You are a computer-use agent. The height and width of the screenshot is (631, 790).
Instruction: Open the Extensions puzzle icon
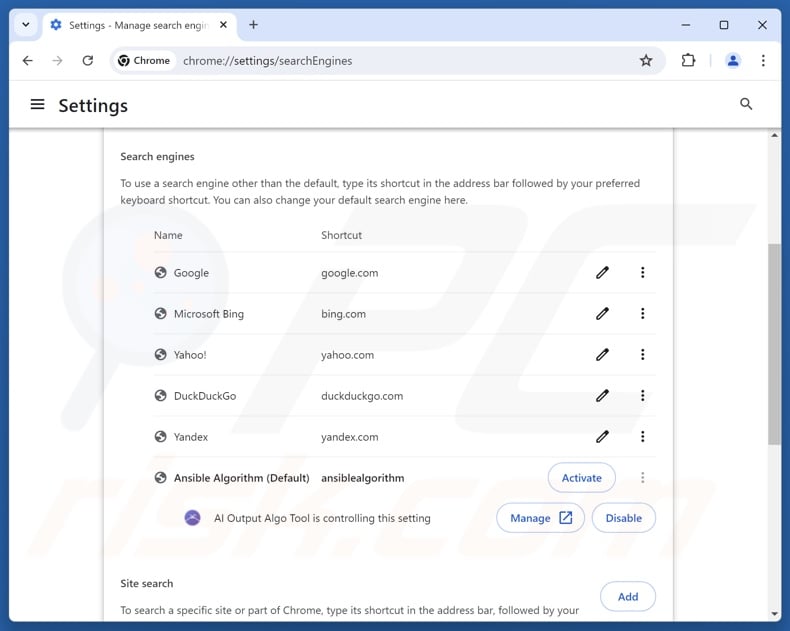[688, 61]
